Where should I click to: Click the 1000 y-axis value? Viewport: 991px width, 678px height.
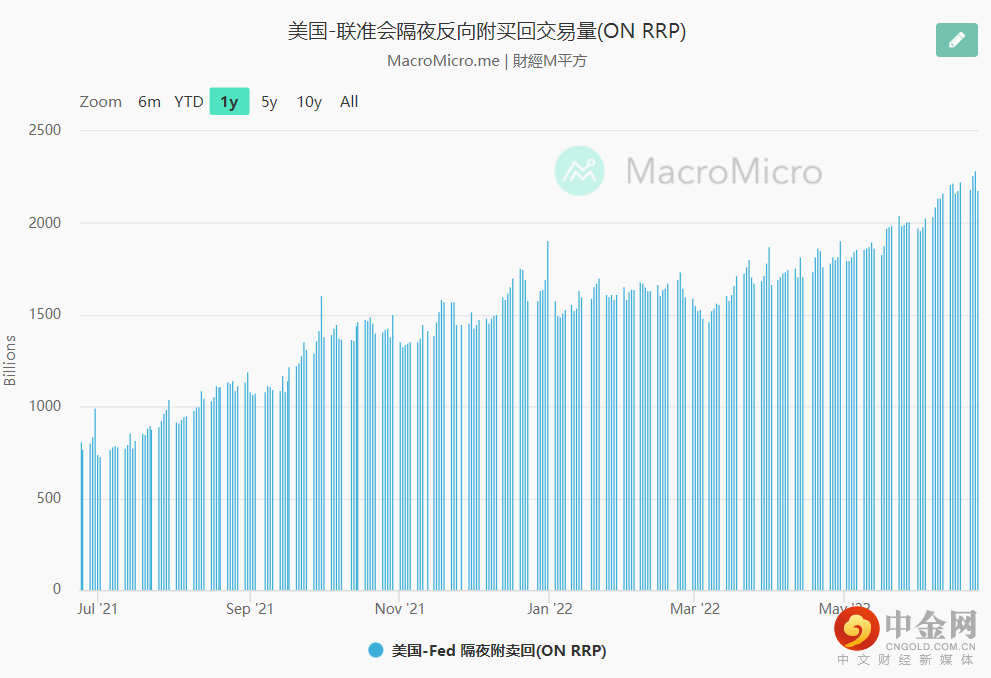pos(45,406)
